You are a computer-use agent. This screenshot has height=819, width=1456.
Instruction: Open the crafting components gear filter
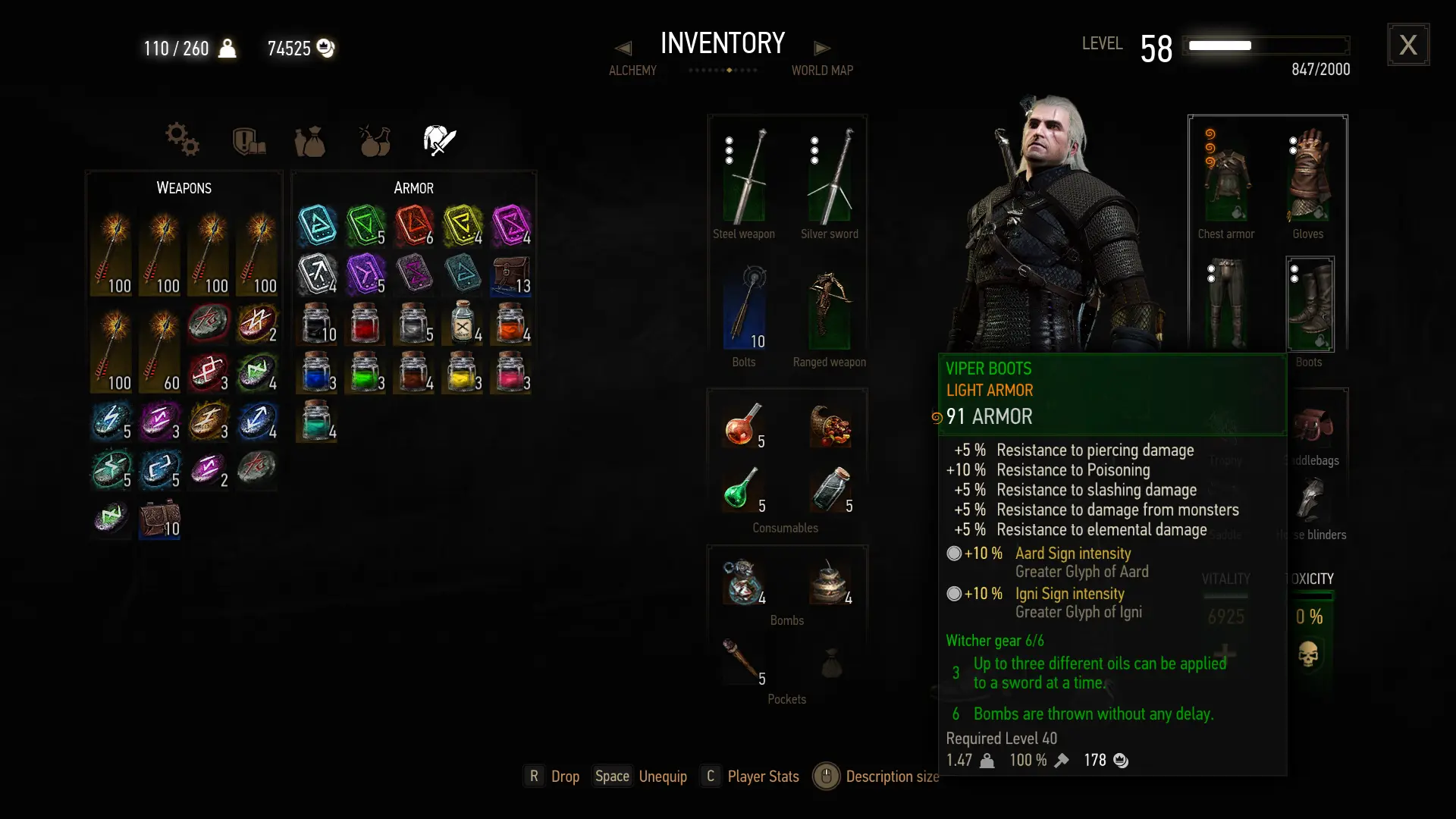(x=182, y=140)
